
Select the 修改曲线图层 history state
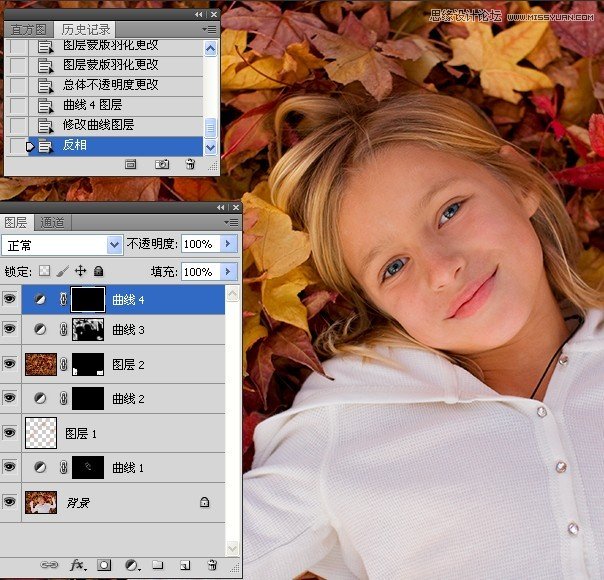[104, 125]
